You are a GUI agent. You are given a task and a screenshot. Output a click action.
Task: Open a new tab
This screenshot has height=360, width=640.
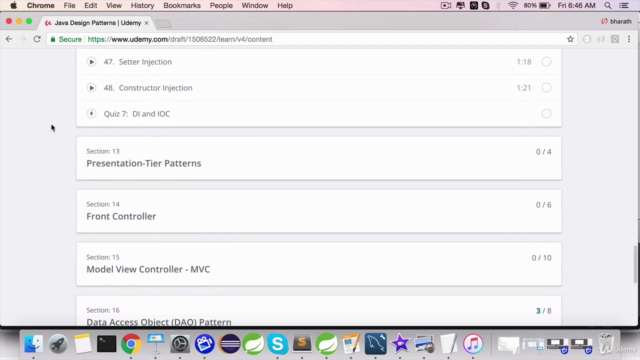[164, 24]
